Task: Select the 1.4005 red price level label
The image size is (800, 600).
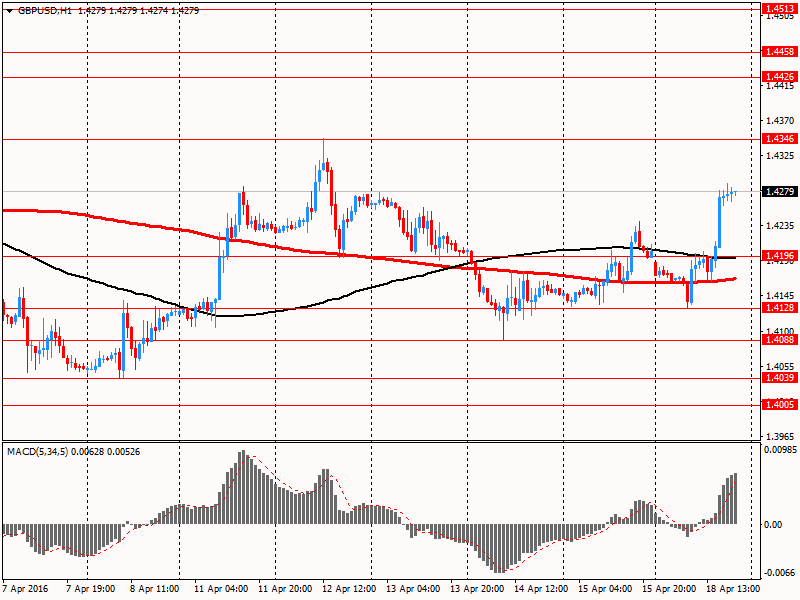Action: (780, 405)
